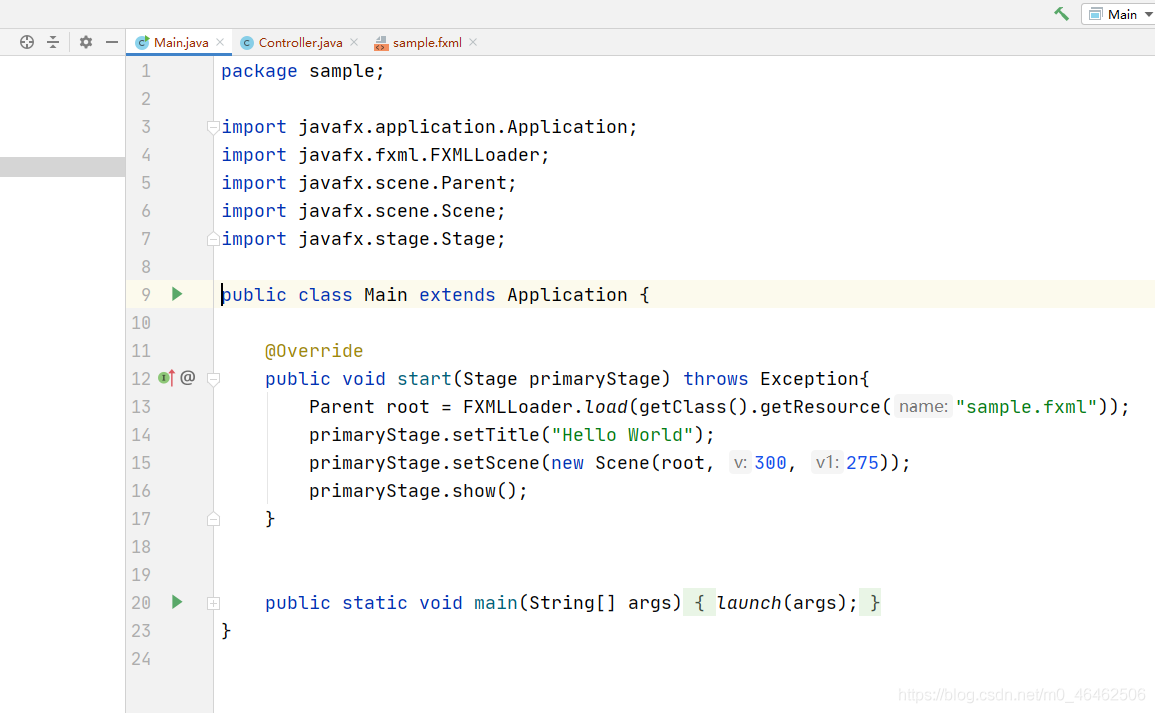Close the Main.java tab
The width and height of the screenshot is (1155, 713).
click(x=220, y=42)
